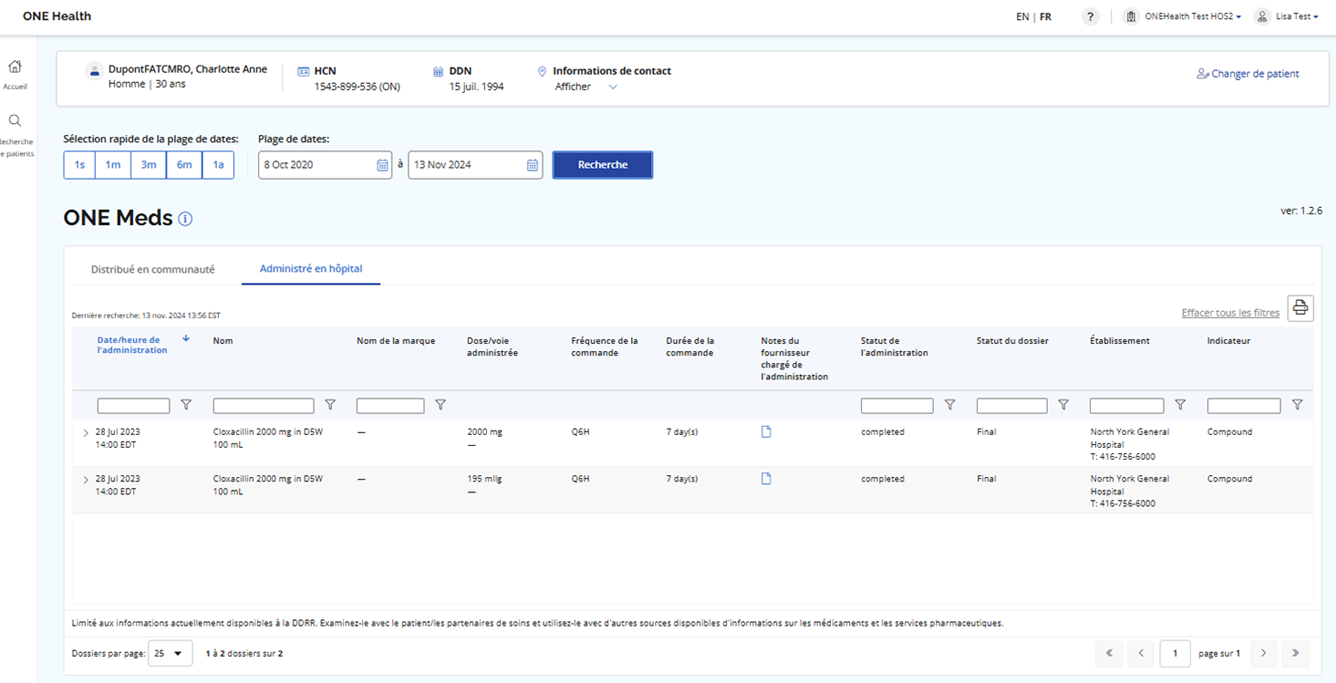
Task: Sort by Date/heure de l'administration header
Action: pyautogui.click(x=132, y=345)
